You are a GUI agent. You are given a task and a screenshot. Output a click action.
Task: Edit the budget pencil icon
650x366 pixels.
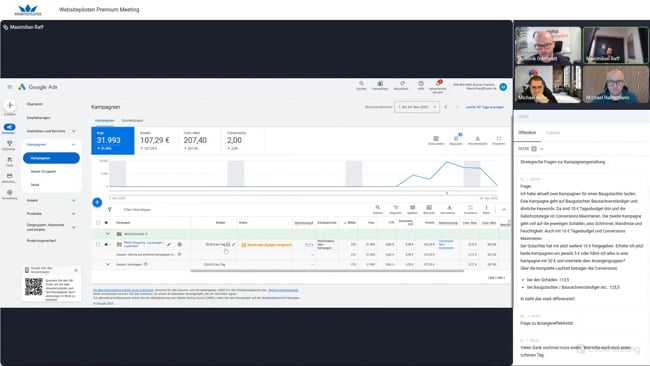(234, 245)
